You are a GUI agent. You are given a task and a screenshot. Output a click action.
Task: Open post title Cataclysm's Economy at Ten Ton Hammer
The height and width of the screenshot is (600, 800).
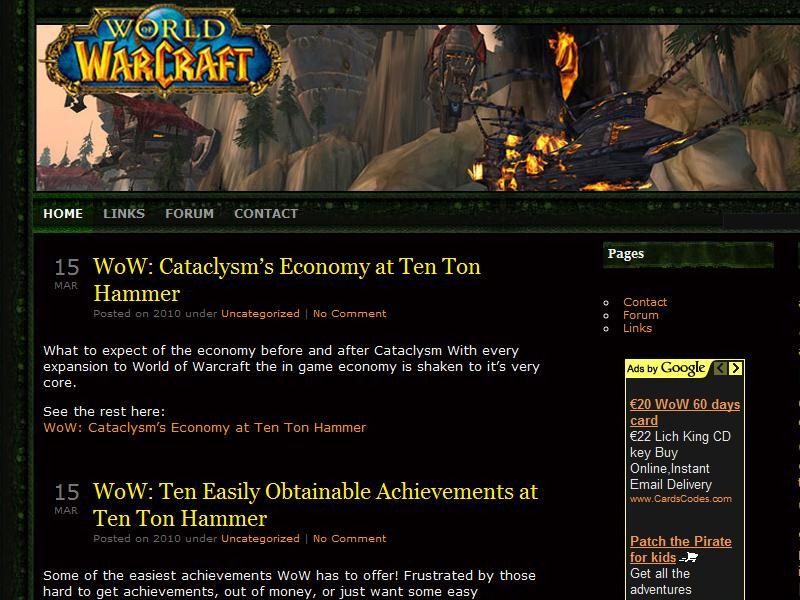click(x=287, y=280)
